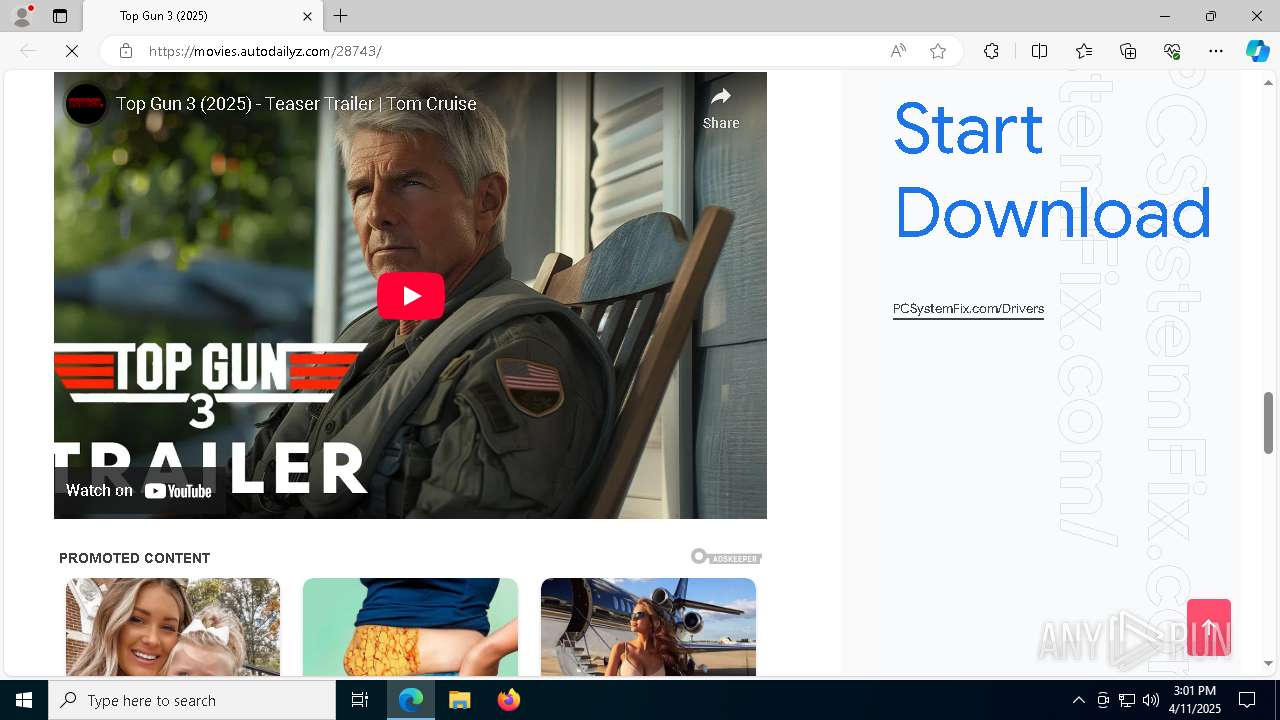Open the browser profile icon
Screen dimensions: 1280x720
22,16
